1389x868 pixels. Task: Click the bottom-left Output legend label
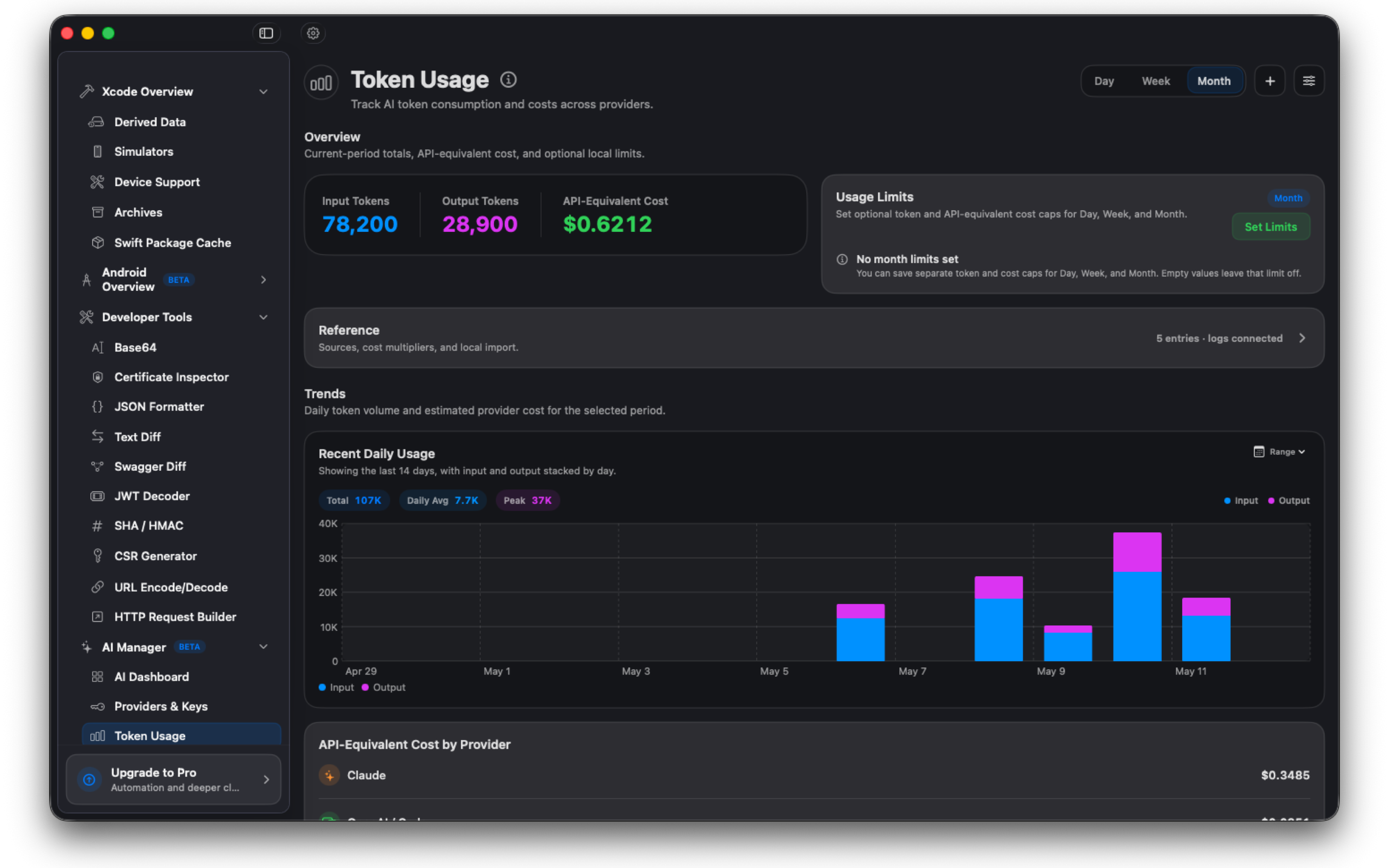pos(389,687)
